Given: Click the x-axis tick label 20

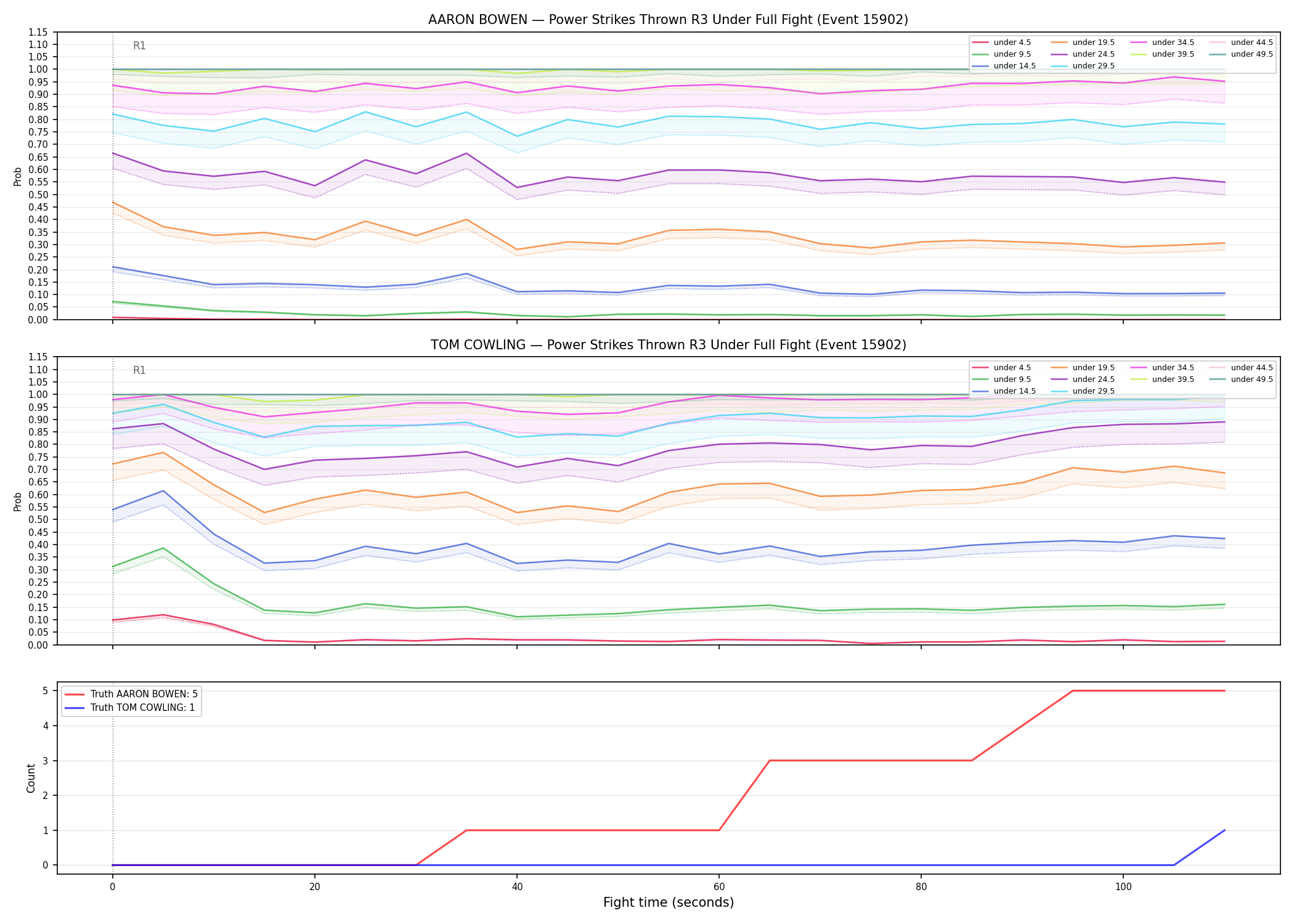Looking at the screenshot, I should [314, 887].
